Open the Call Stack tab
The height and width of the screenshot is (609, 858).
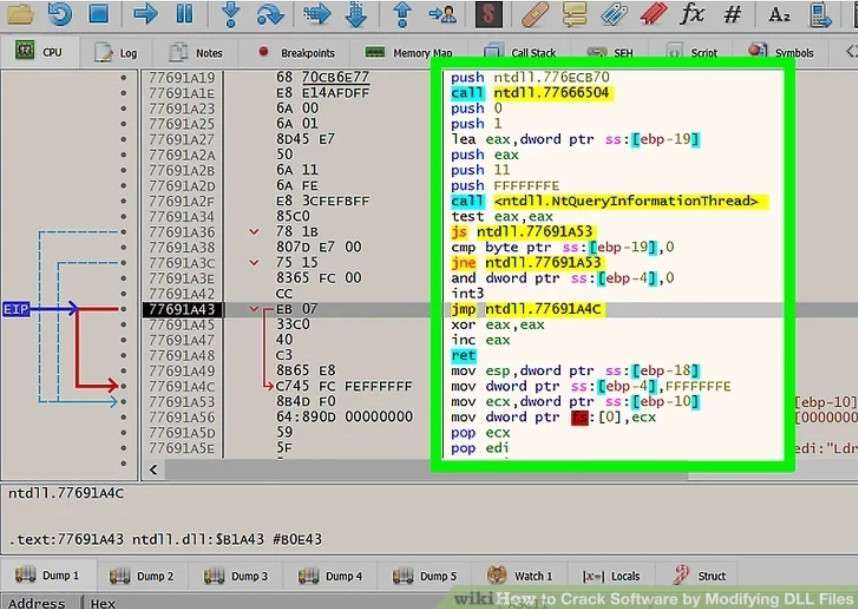520,53
